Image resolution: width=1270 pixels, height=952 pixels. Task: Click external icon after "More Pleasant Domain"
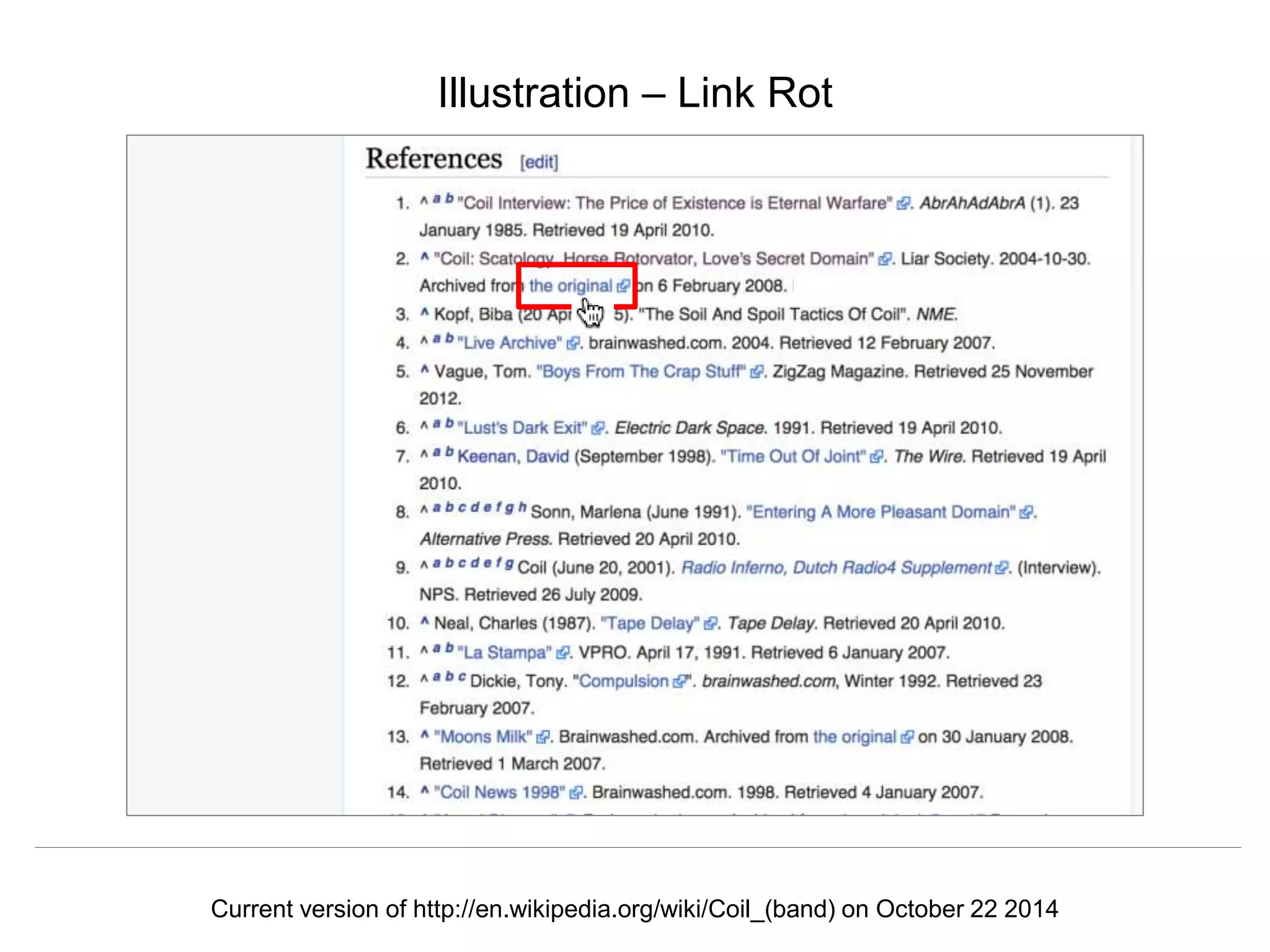point(1027,512)
